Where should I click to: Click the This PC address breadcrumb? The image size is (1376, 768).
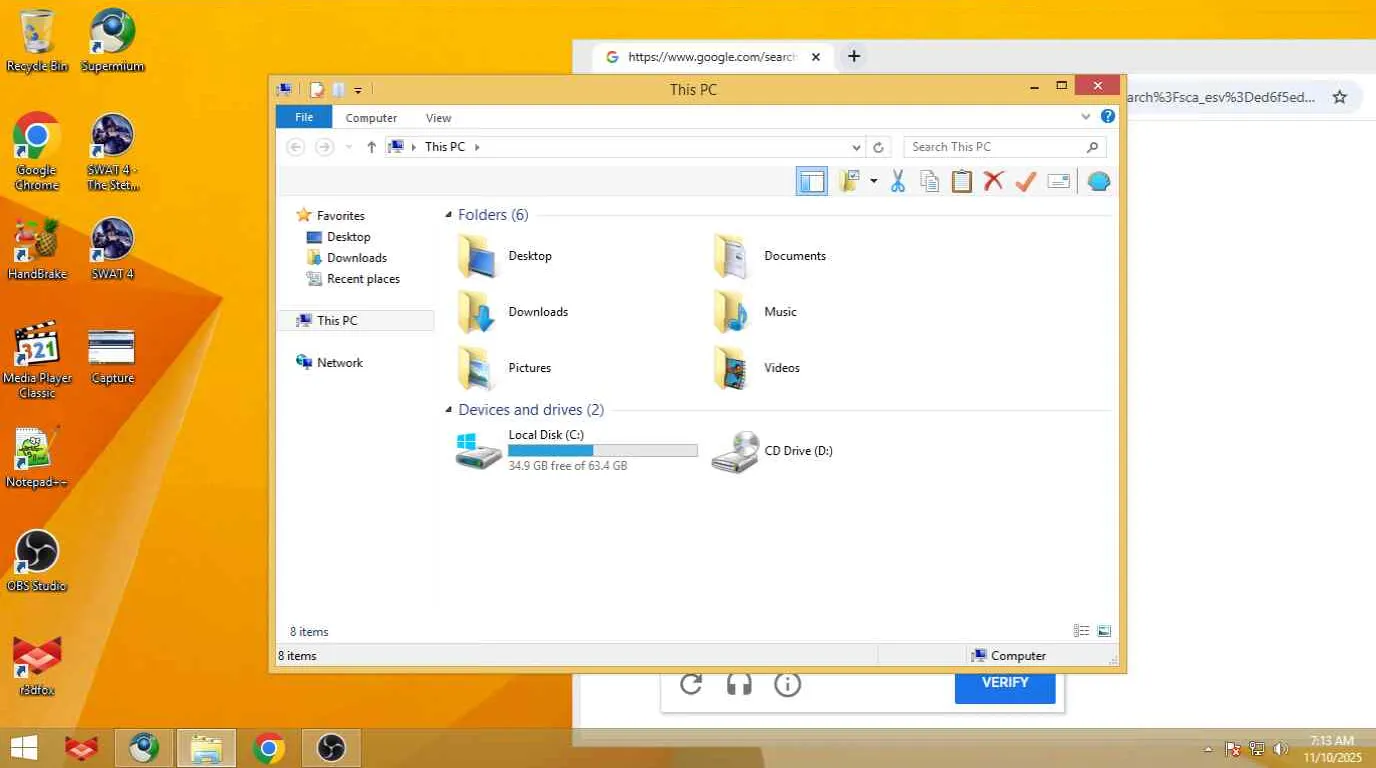(x=445, y=147)
